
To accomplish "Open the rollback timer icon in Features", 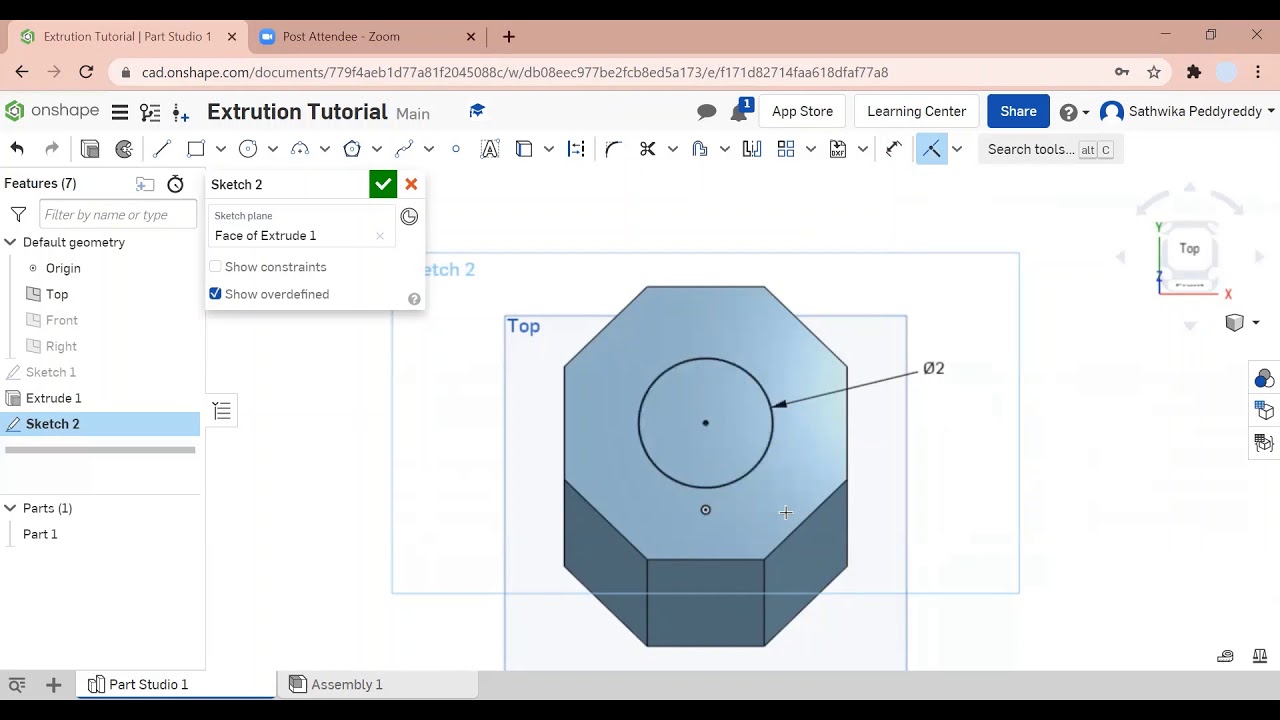I will (175, 184).
